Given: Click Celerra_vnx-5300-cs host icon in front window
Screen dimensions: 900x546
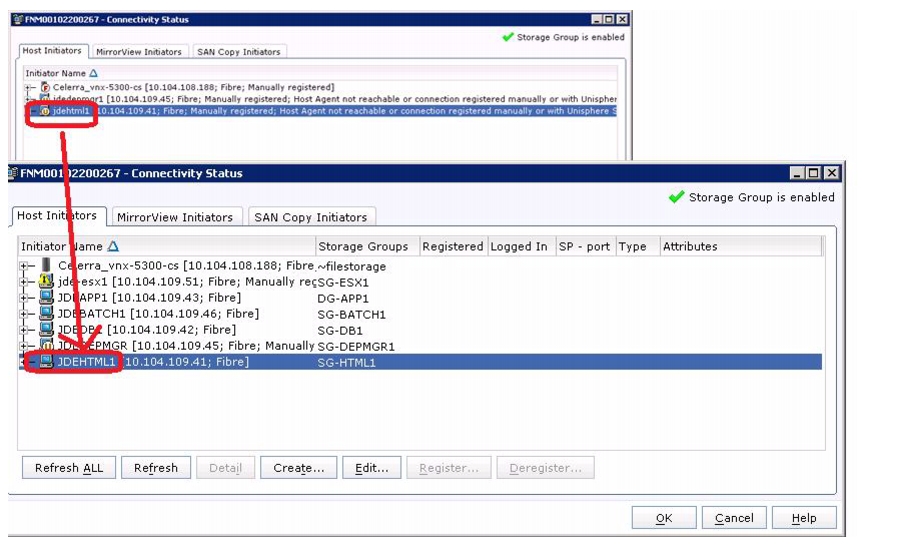Looking at the screenshot, I should pyautogui.click(x=46, y=265).
